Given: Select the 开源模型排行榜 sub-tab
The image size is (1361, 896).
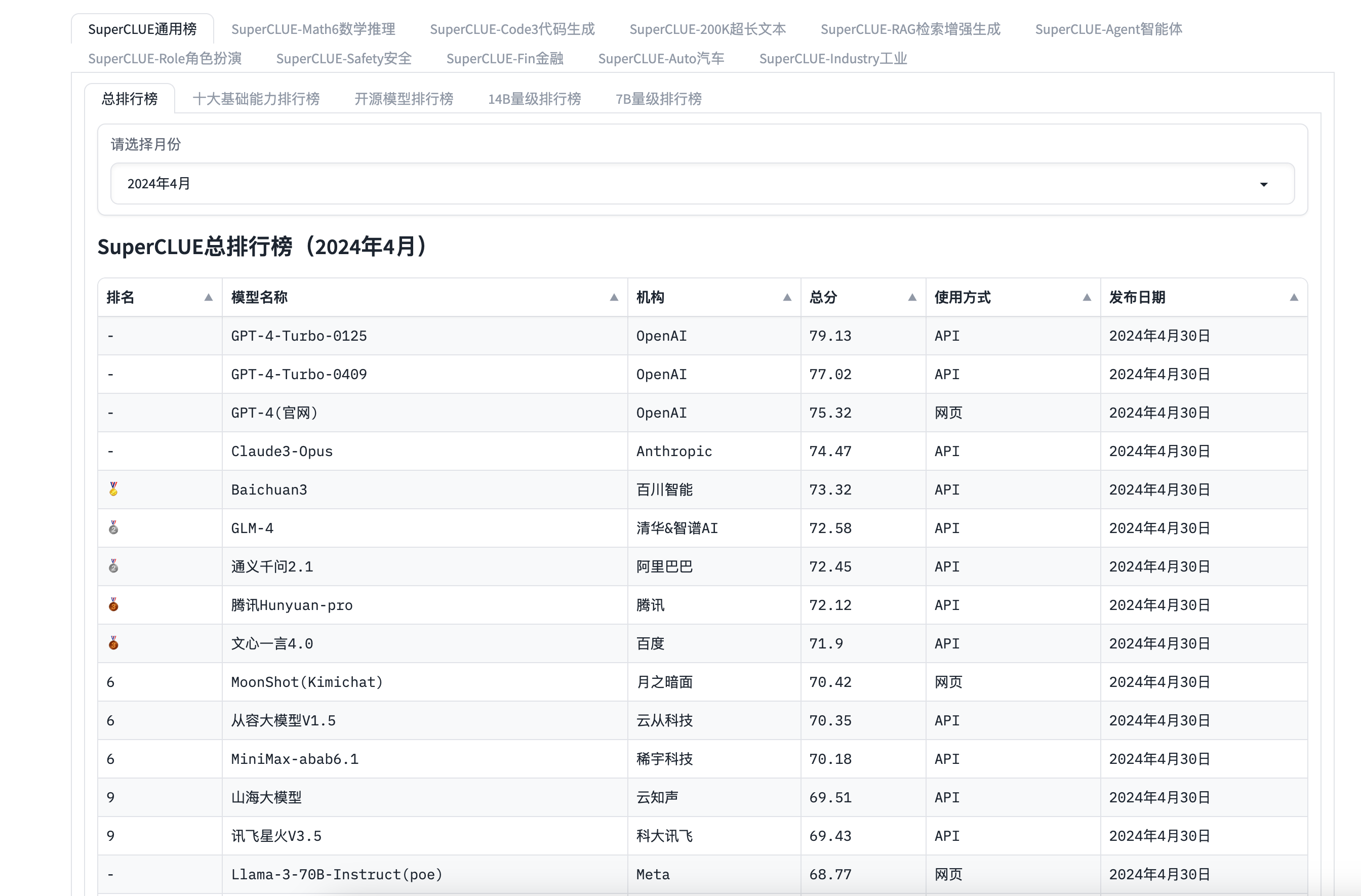Looking at the screenshot, I should tap(404, 99).
